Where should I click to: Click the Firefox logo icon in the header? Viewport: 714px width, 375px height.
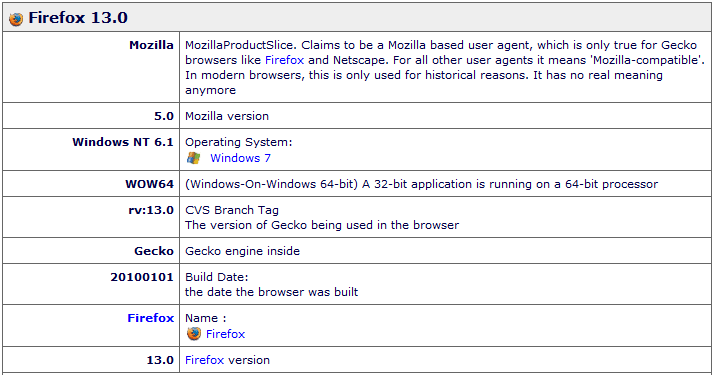(16, 19)
